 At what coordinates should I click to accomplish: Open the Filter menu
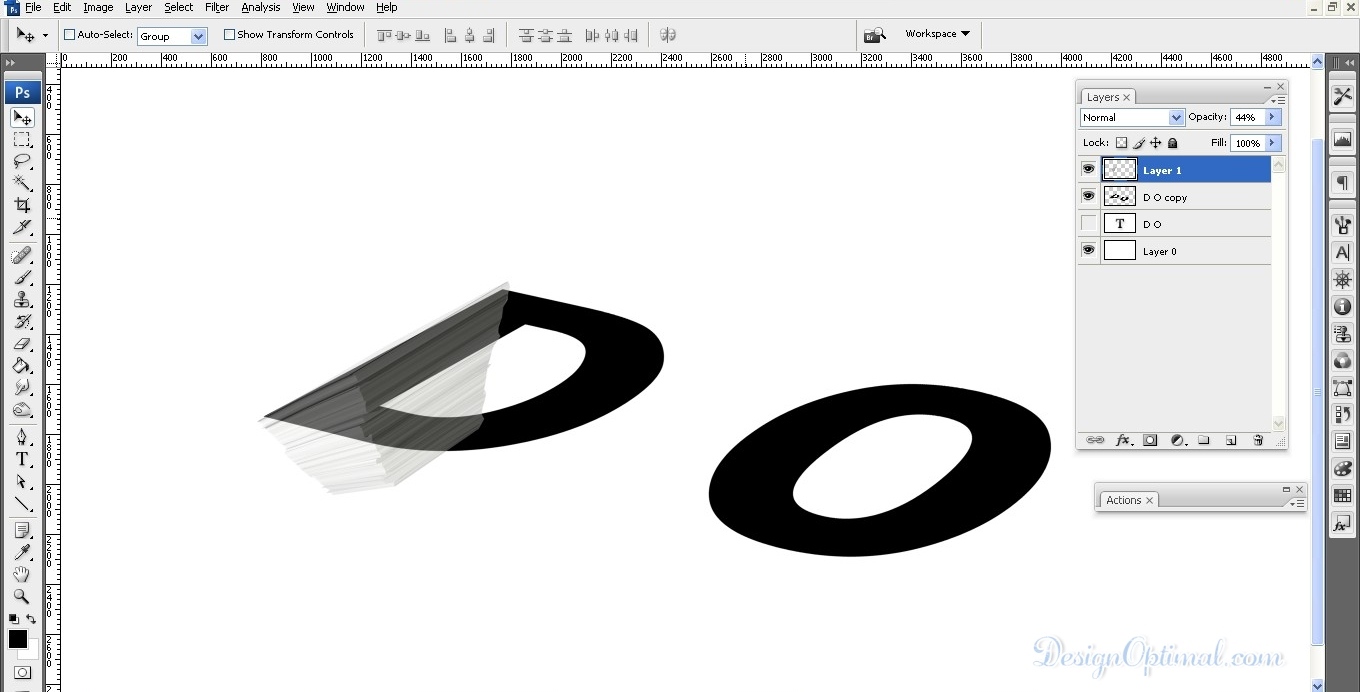tap(217, 7)
